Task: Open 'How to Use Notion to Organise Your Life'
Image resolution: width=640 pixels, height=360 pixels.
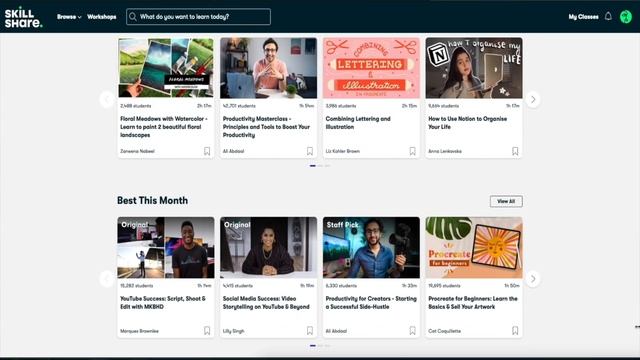Action: [x=467, y=122]
